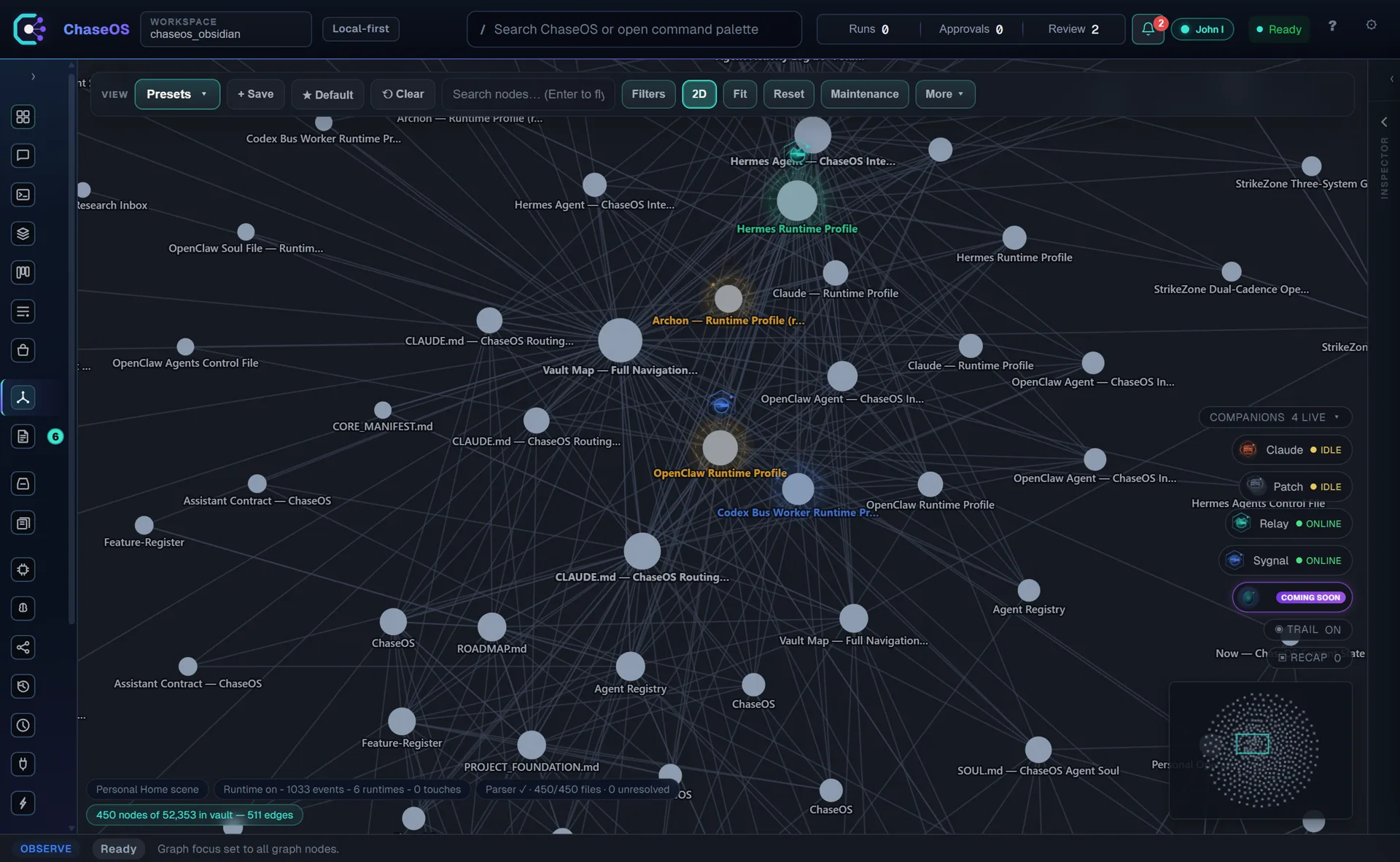Toggle the RECAP 0 control
Screen dimensions: 1400x862
[1310, 657]
